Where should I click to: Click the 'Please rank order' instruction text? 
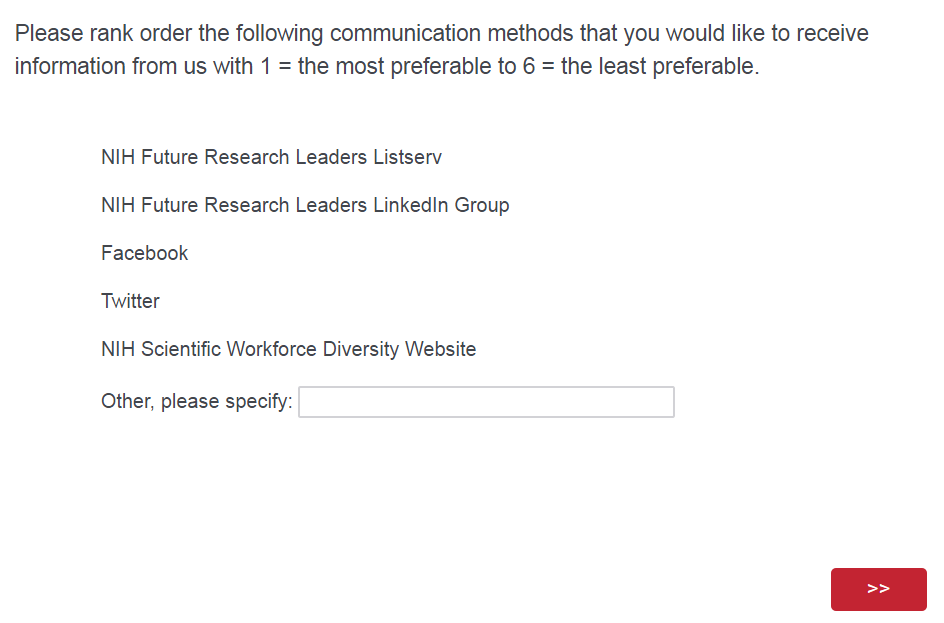[98, 33]
